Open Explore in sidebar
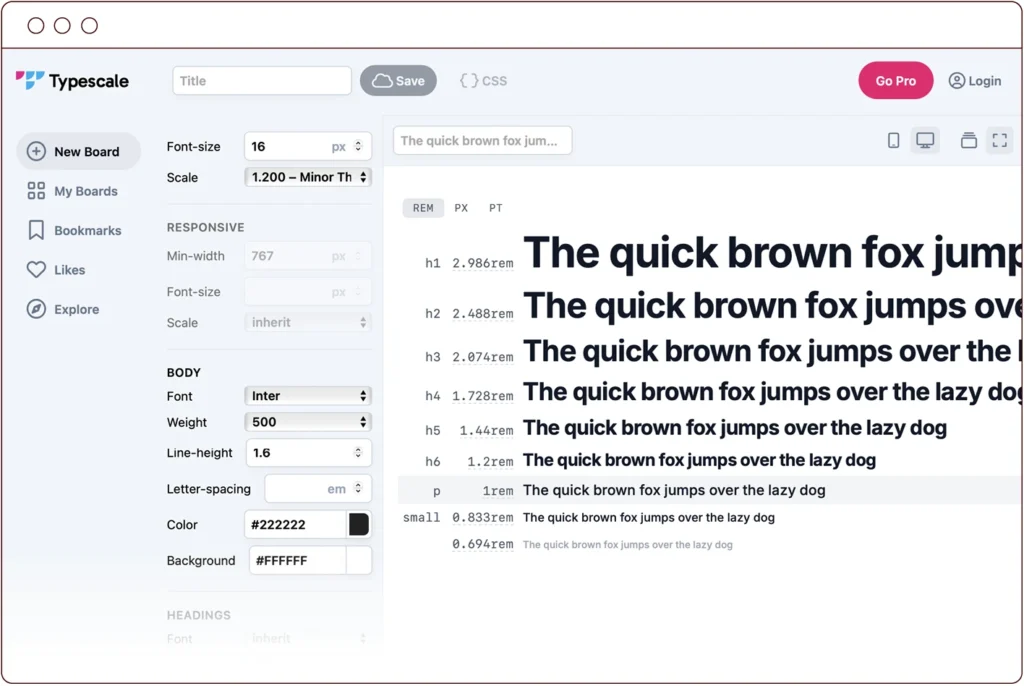The width and height of the screenshot is (1024, 686). pos(76,309)
